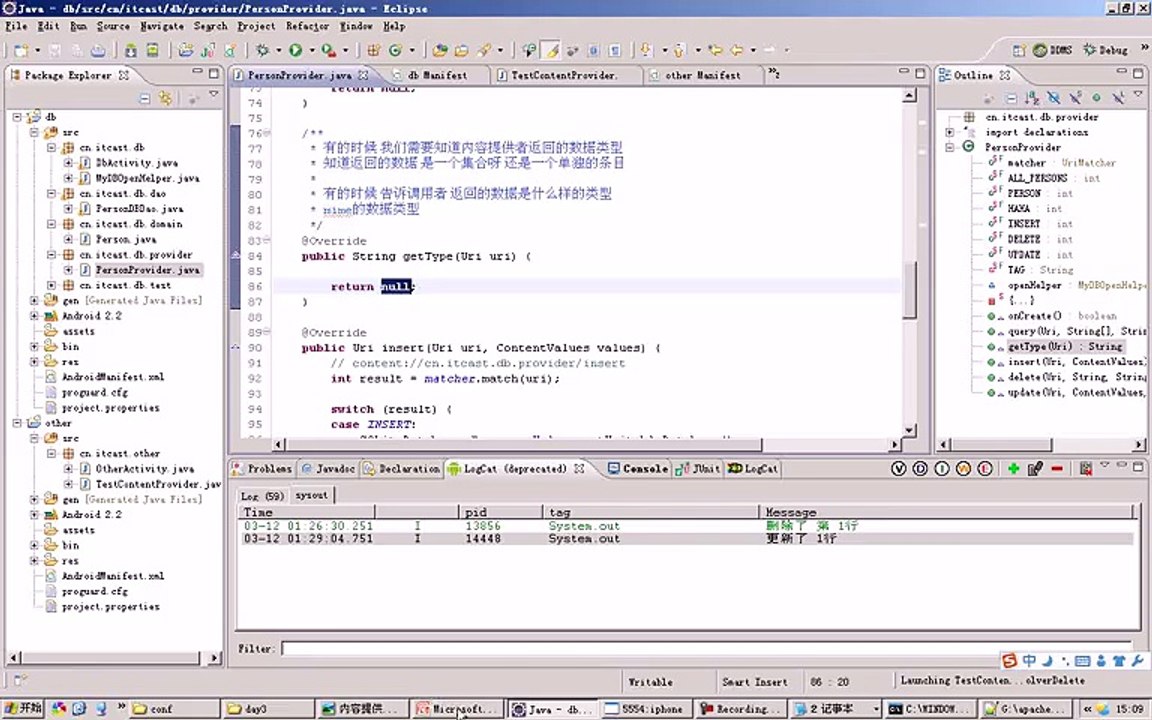The height and width of the screenshot is (720, 1152).
Task: Open the Run button dropdown arrow
Action: 312,50
